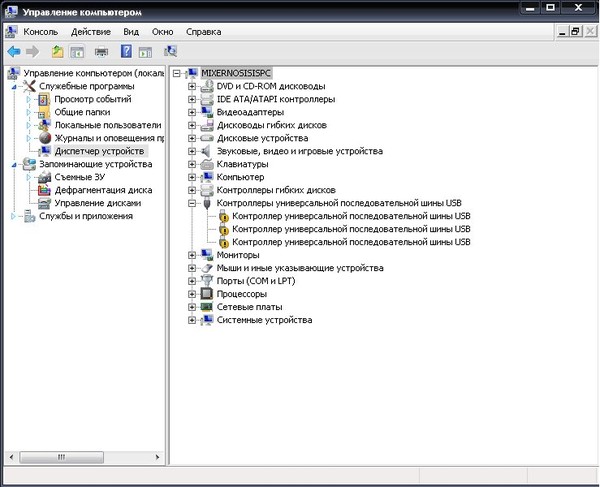The image size is (600, 487).
Task: Click the Видеоадаптеры icon
Action: coord(207,112)
